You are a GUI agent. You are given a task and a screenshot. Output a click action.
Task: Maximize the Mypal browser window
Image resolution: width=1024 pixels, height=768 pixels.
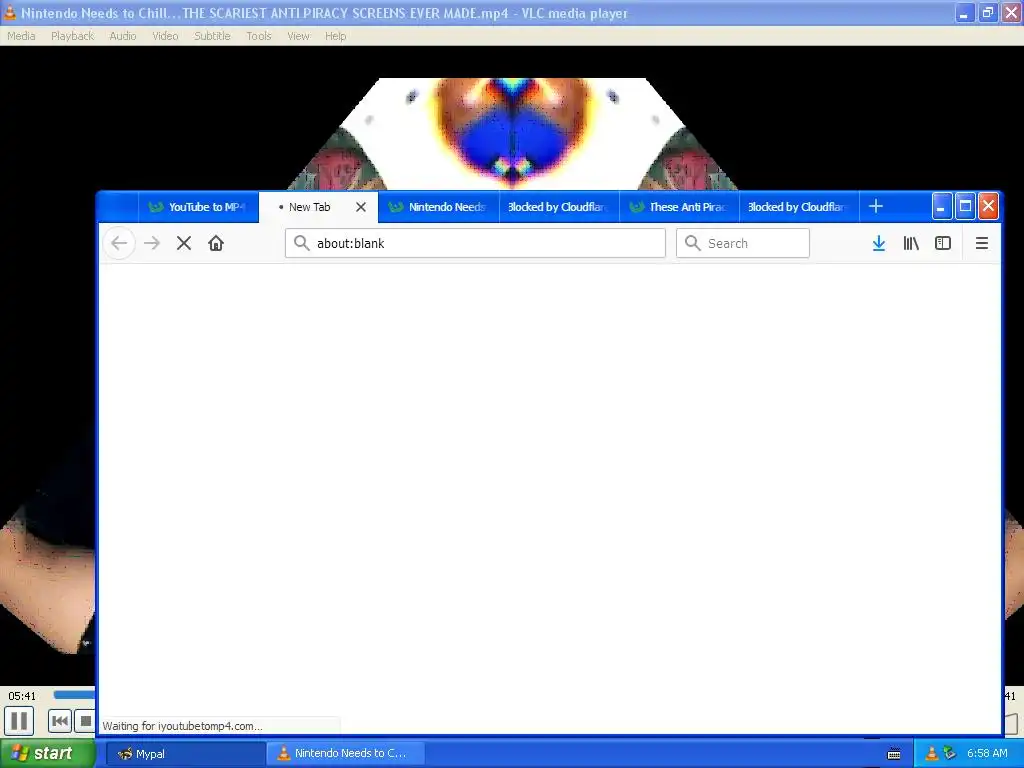point(965,207)
